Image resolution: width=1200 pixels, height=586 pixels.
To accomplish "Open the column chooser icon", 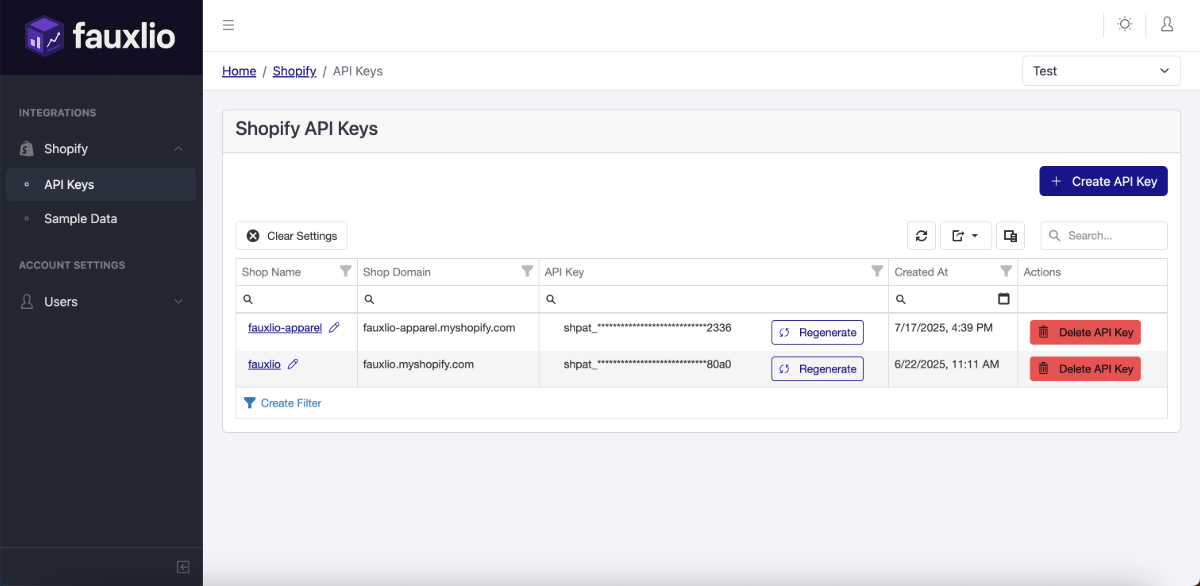I will point(1010,236).
